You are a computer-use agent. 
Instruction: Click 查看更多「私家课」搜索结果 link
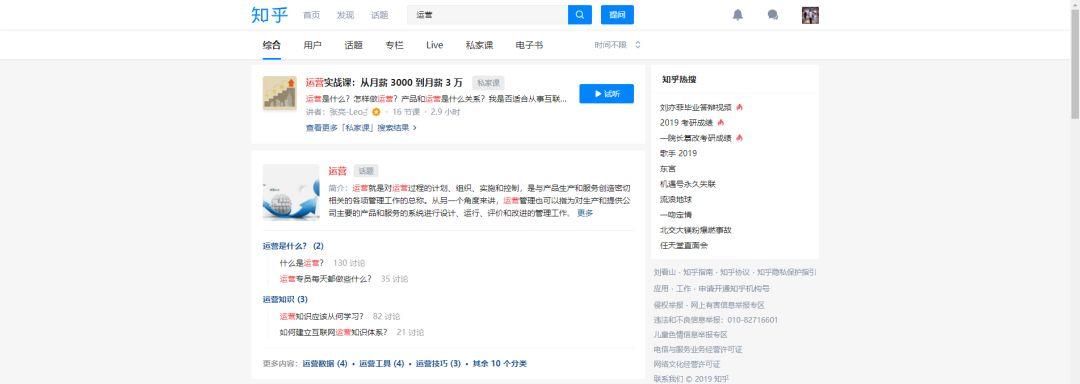(x=361, y=127)
